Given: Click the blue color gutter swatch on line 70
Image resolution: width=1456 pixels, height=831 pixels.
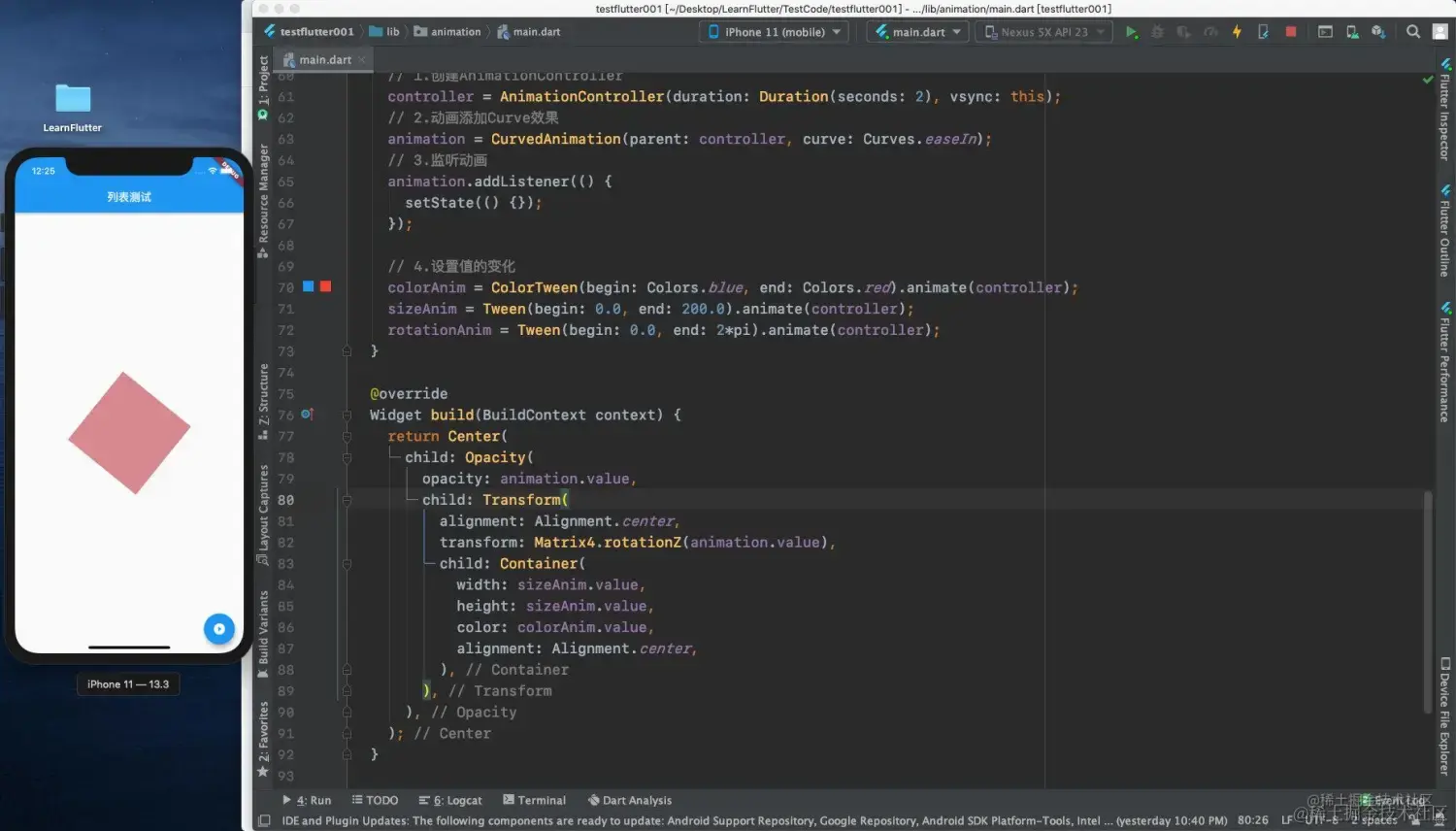Looking at the screenshot, I should point(308,286).
